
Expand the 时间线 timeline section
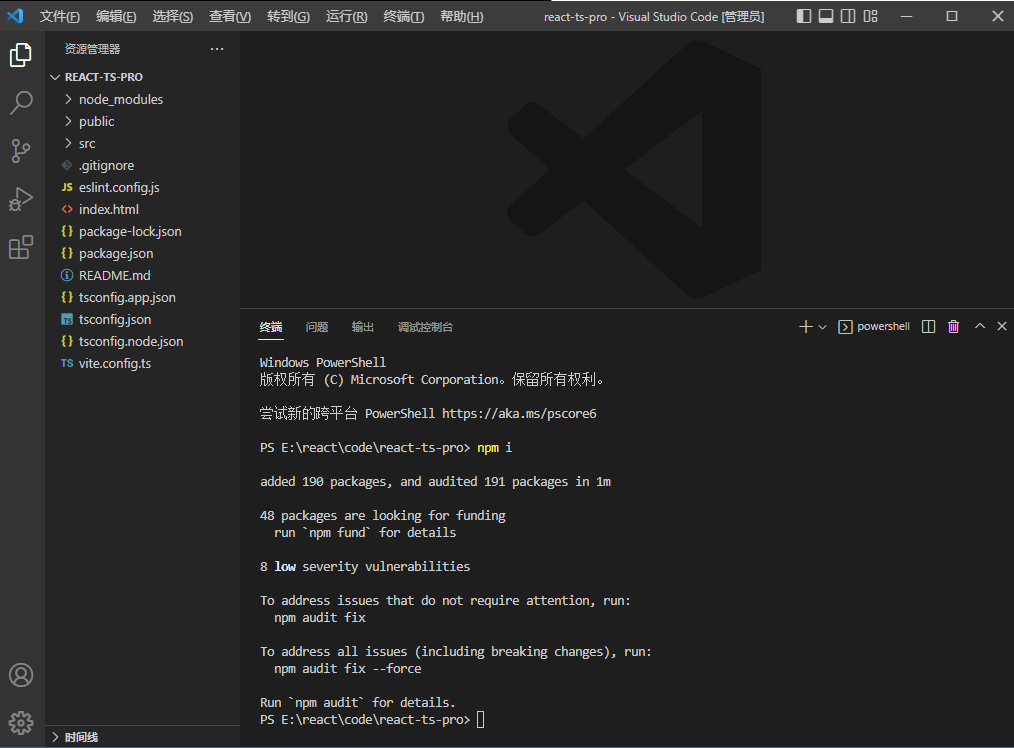point(142,737)
